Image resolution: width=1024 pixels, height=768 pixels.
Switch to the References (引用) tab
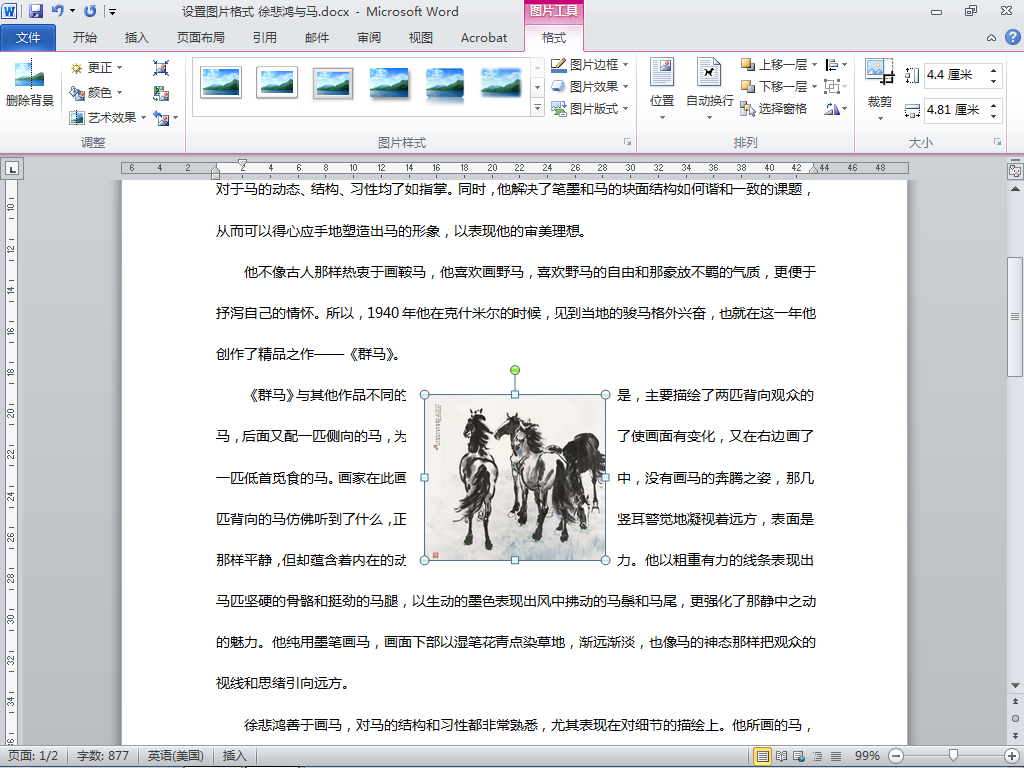[x=264, y=37]
